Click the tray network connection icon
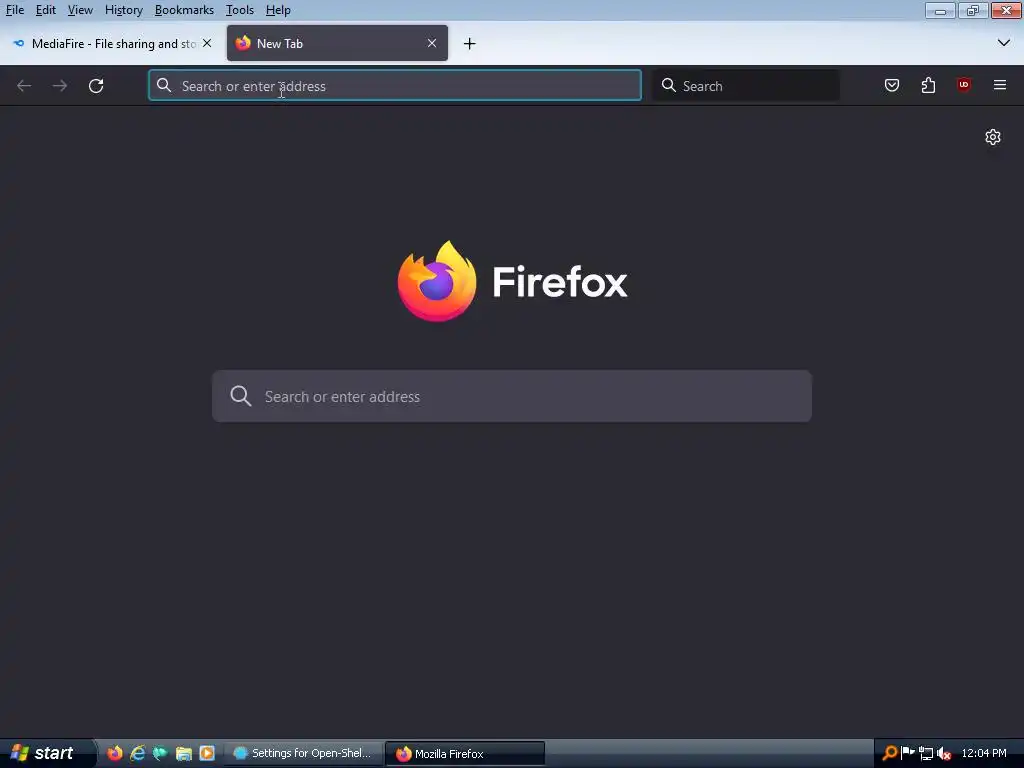The height and width of the screenshot is (768, 1024). [925, 753]
